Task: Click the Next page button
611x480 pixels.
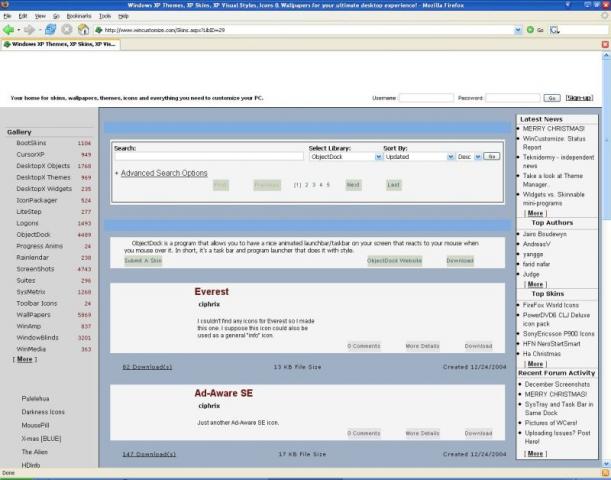Action: click(x=353, y=185)
